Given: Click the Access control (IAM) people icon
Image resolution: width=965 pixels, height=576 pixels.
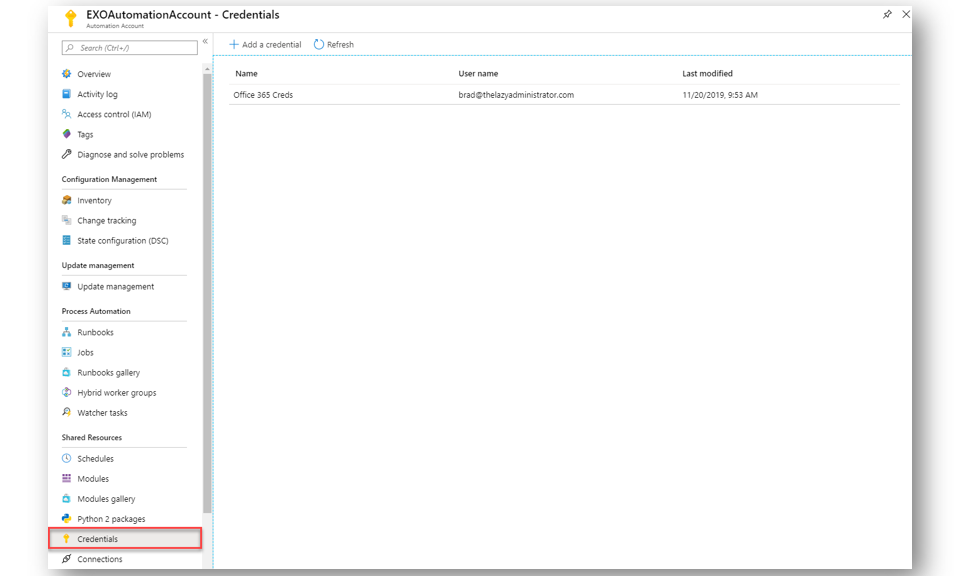Looking at the screenshot, I should pos(66,114).
